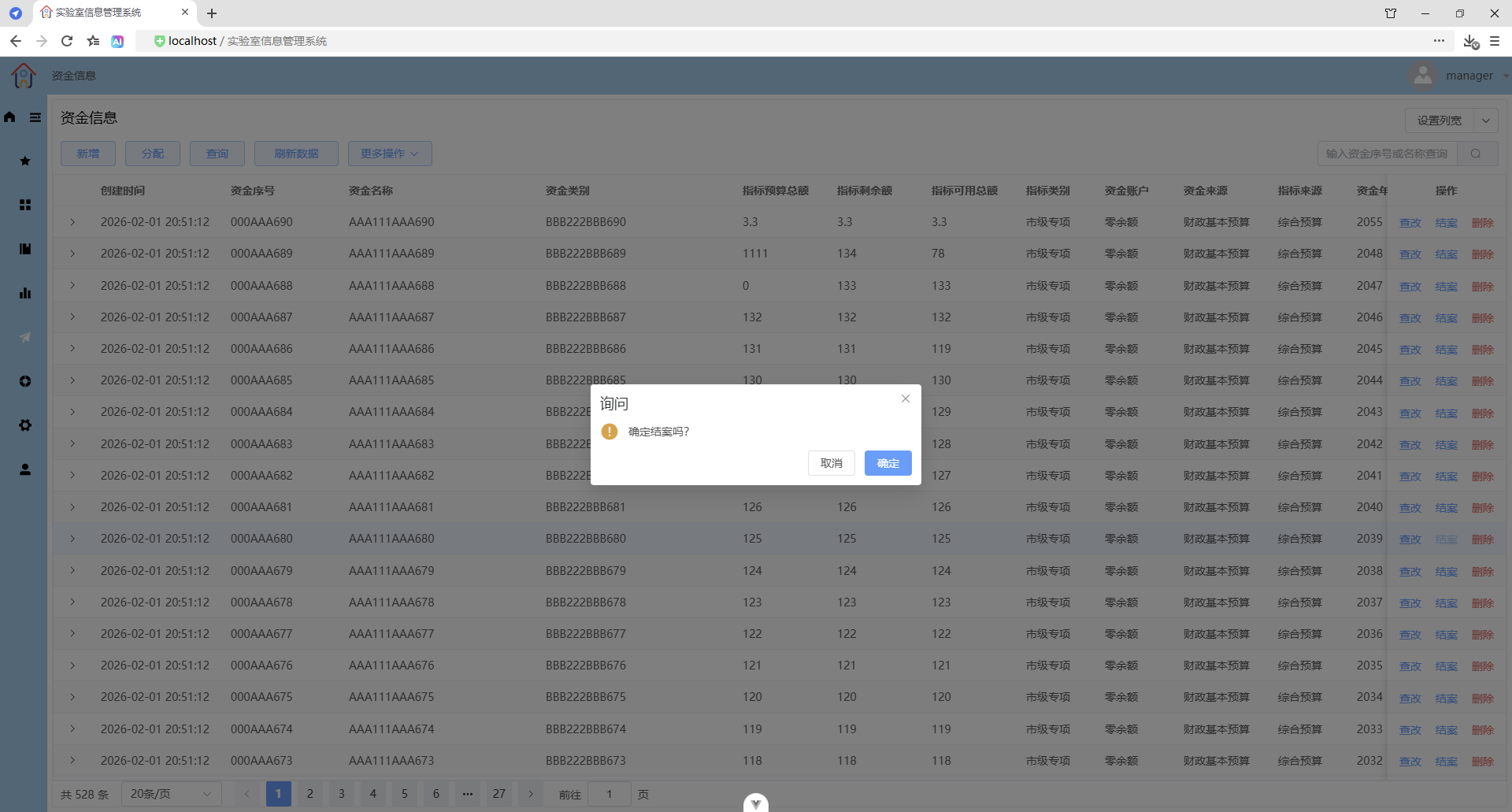1512x812 pixels.
Task: Click 结案 link for row 000AAA689
Action: click(x=1446, y=254)
